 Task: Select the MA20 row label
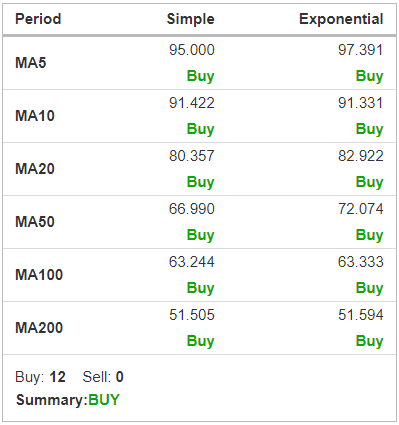click(35, 169)
